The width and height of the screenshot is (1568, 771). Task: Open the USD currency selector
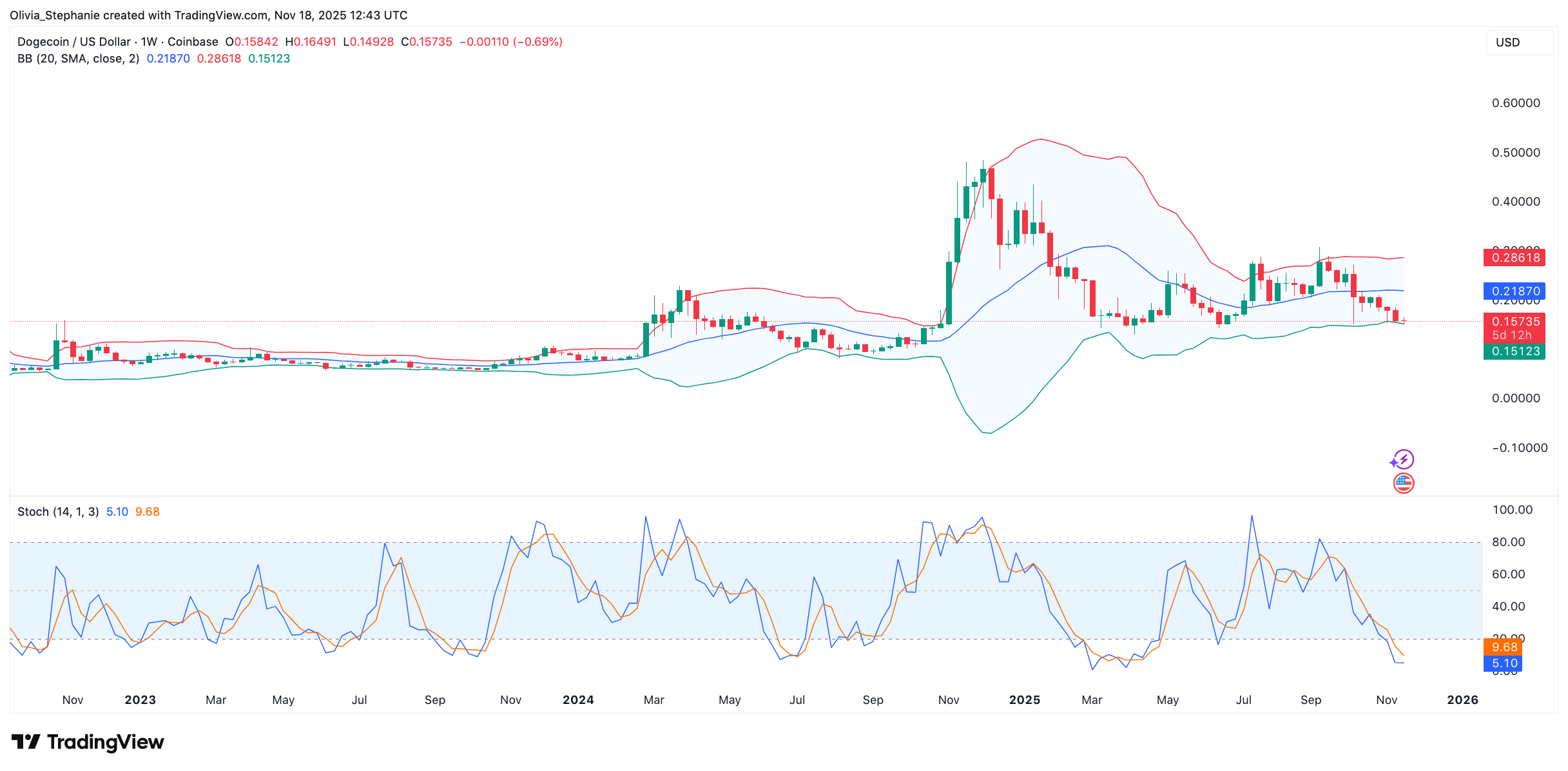point(1520,42)
